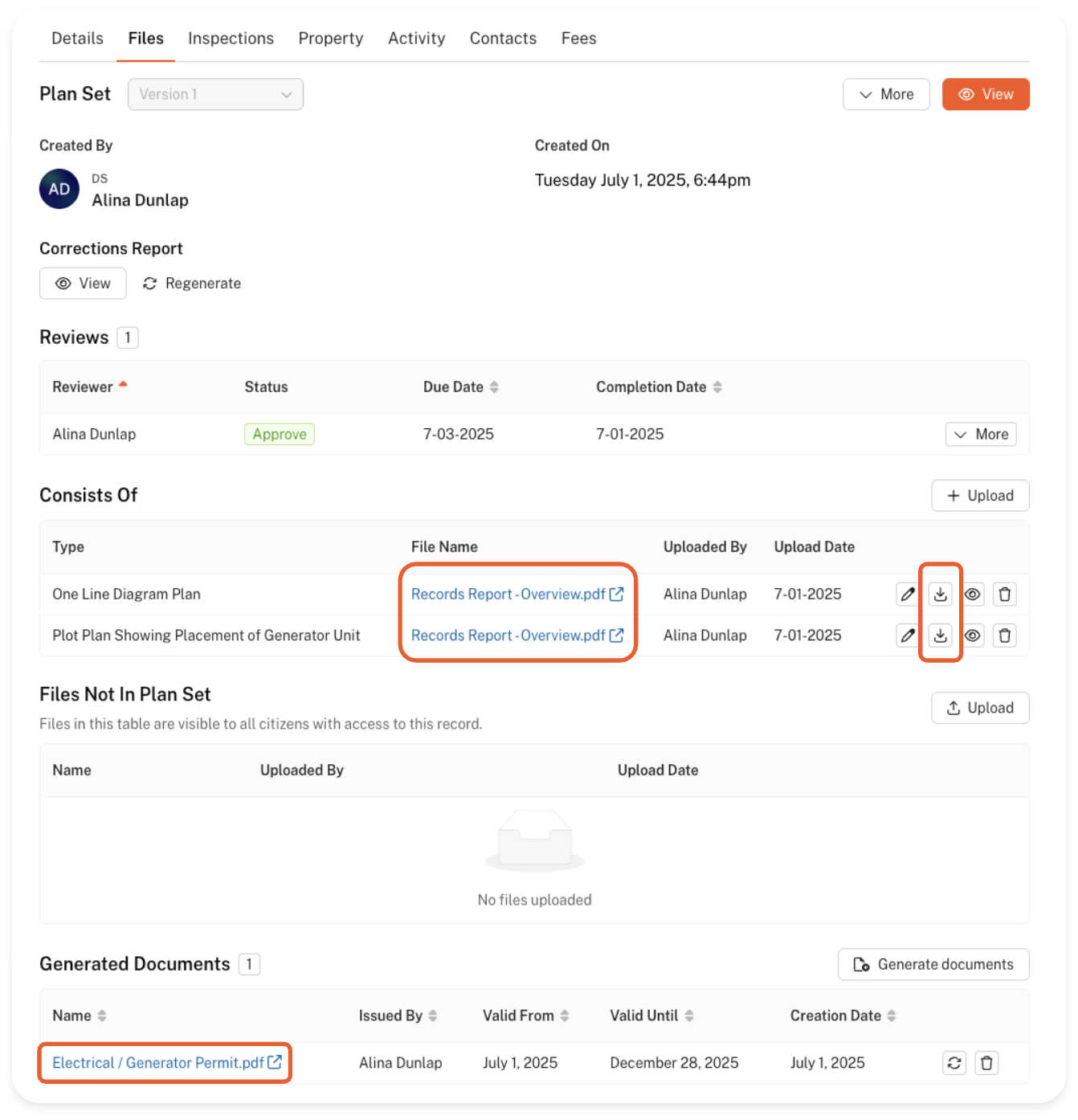The width and height of the screenshot is (1078, 1120).
Task: Download the One Line Diagram Plan file
Action: pos(940,595)
